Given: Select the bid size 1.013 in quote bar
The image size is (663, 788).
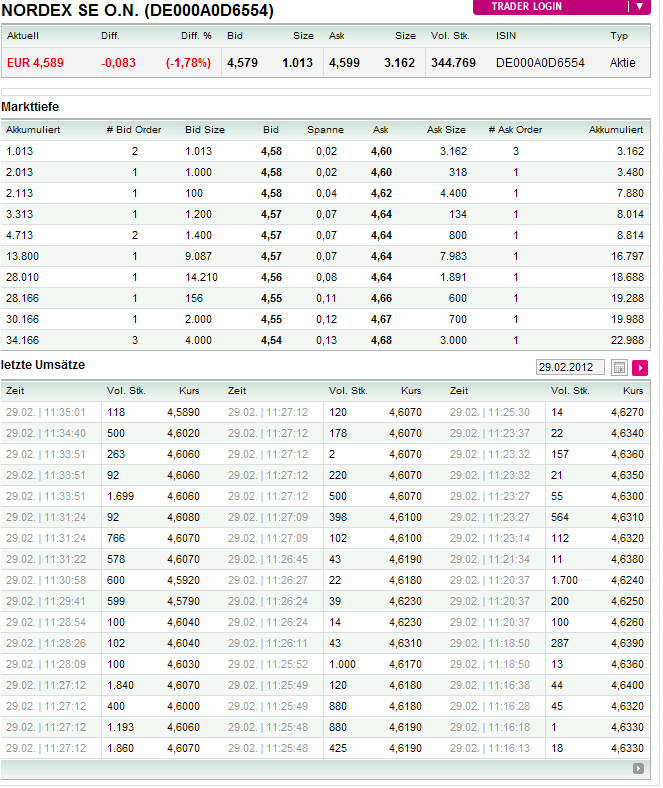Looking at the screenshot, I should pyautogui.click(x=297, y=63).
